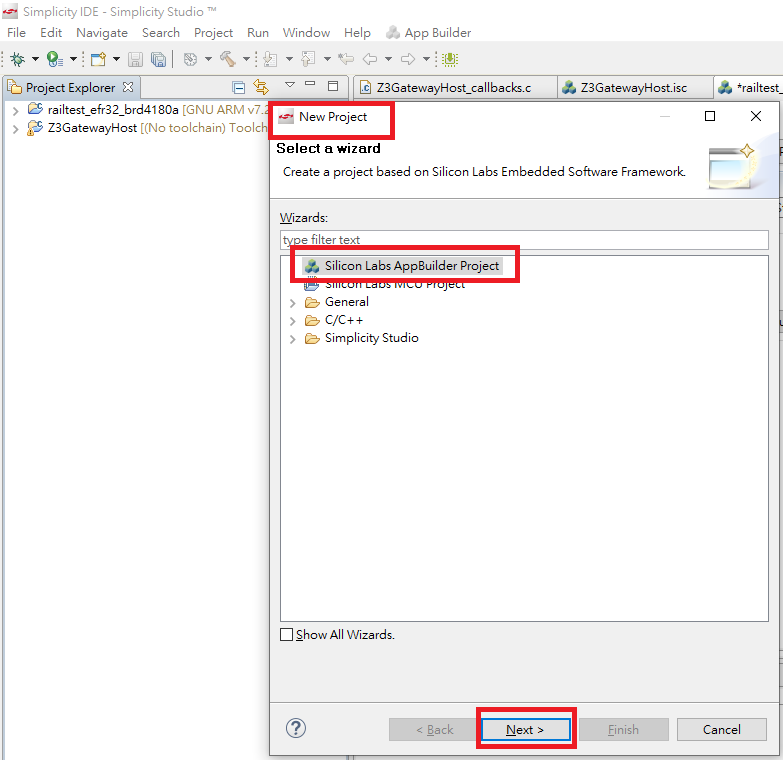Screen dimensions: 783x760
Task: Open the Project menu
Action: pos(213,33)
